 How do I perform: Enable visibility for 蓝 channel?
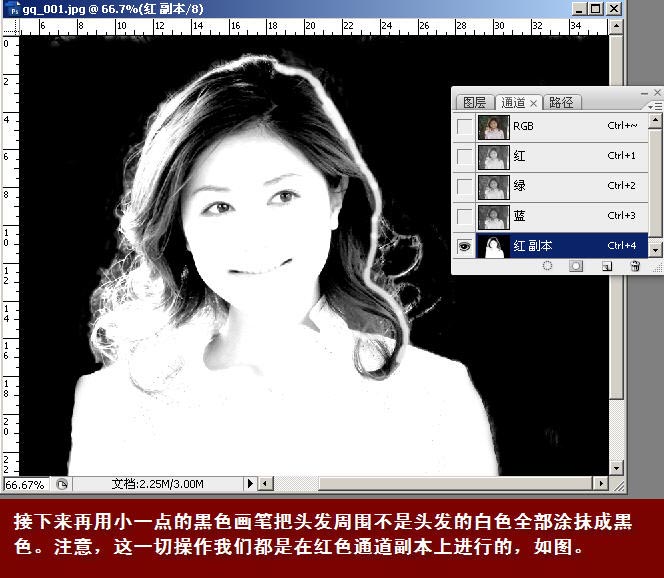point(464,216)
